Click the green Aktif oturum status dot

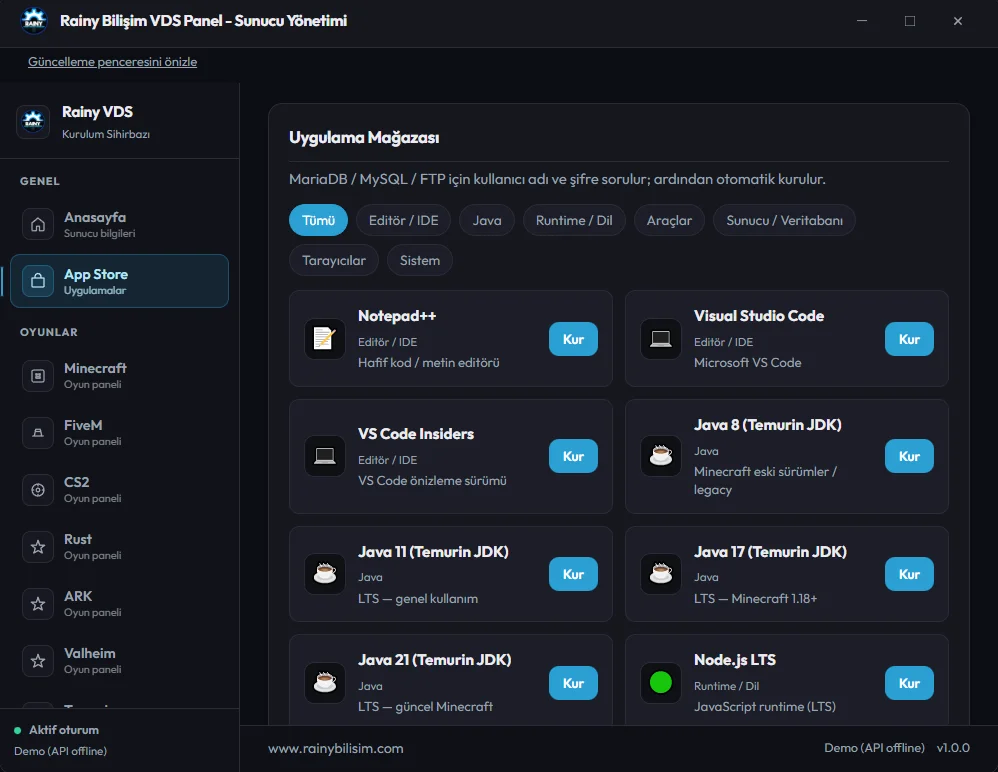click(18, 730)
